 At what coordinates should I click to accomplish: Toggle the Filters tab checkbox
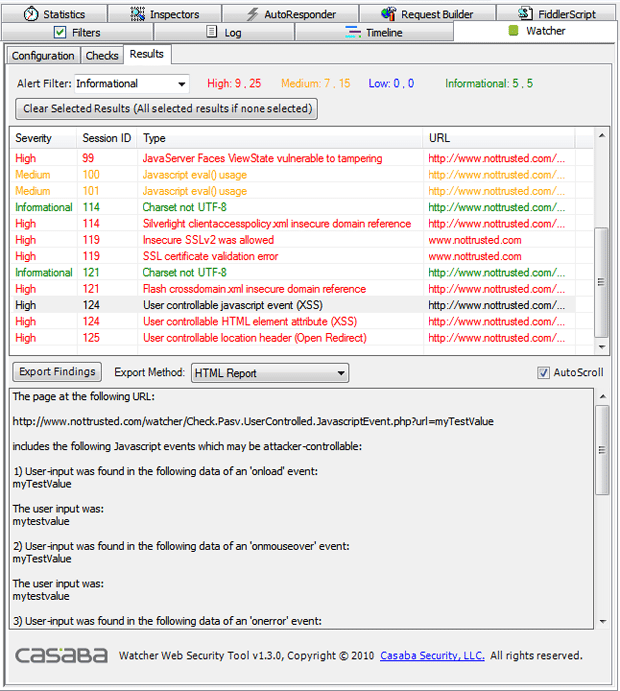point(60,32)
